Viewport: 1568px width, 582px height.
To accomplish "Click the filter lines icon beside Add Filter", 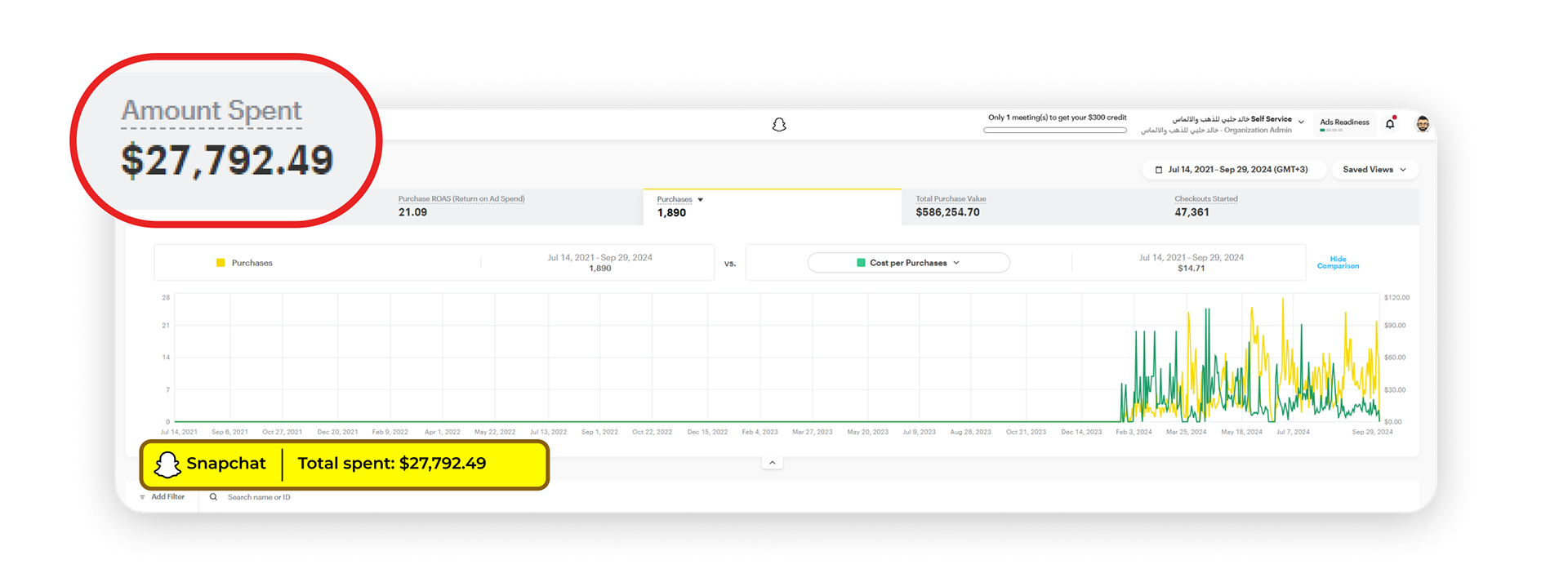I will tap(142, 497).
